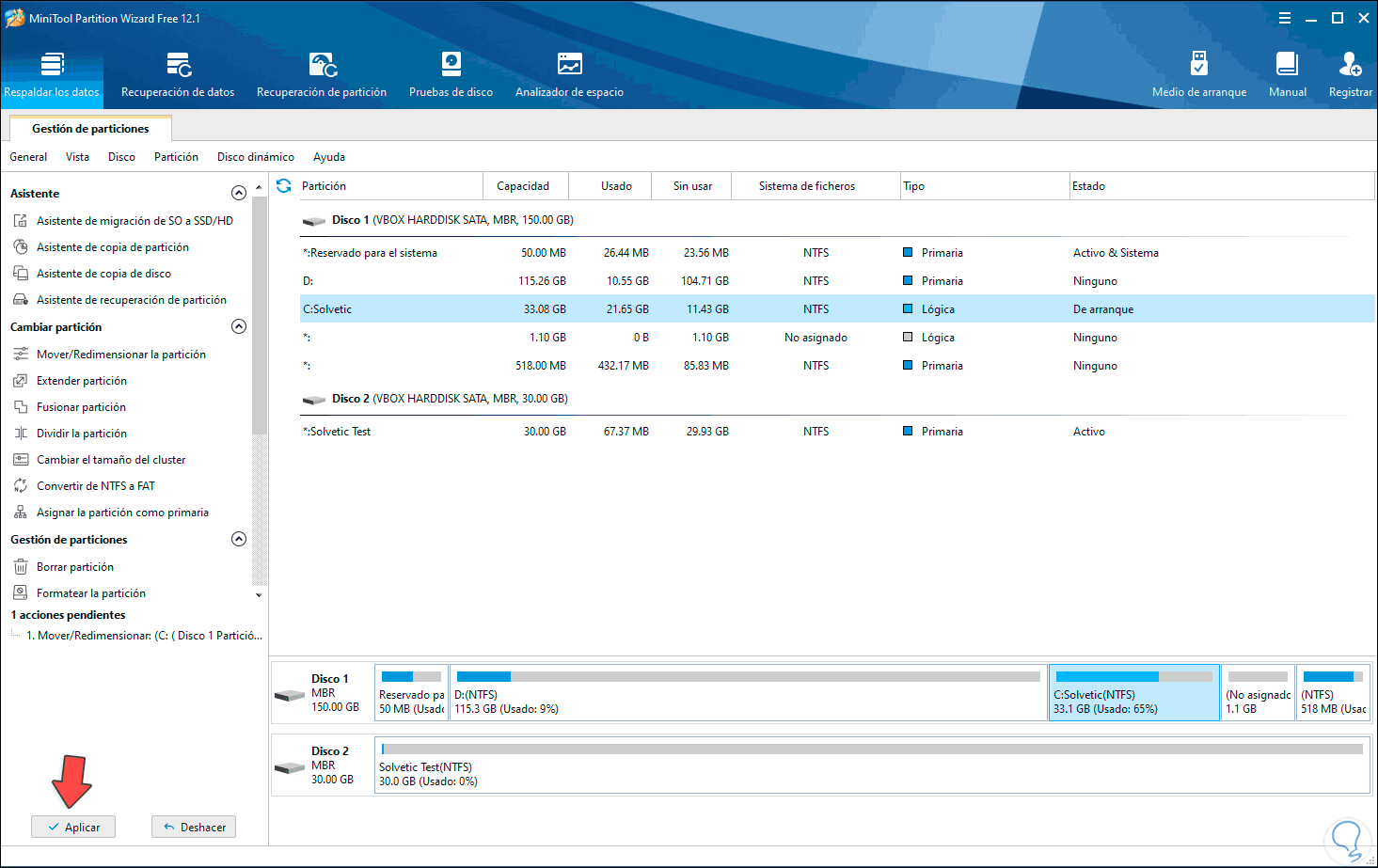The width and height of the screenshot is (1378, 868).
Task: Select Mover/Redimensionar la partición option
Action: 120,355
